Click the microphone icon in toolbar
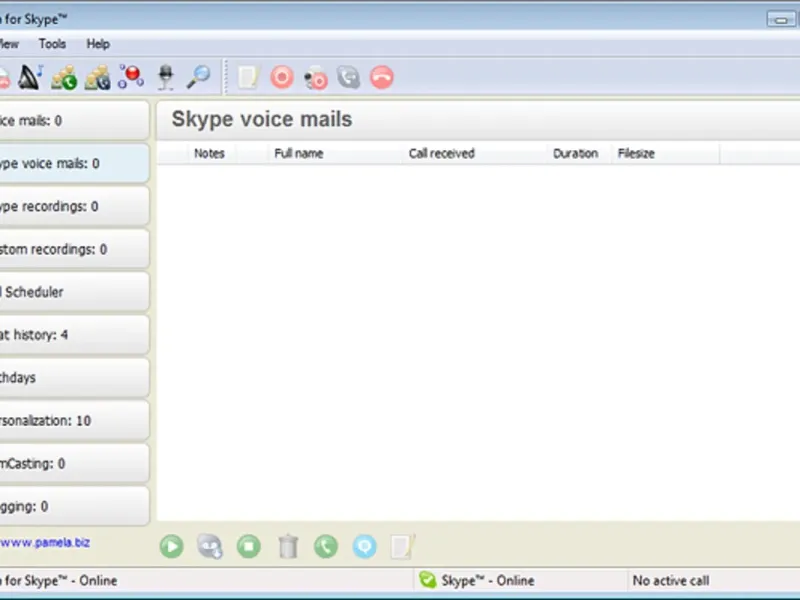 pos(165,78)
